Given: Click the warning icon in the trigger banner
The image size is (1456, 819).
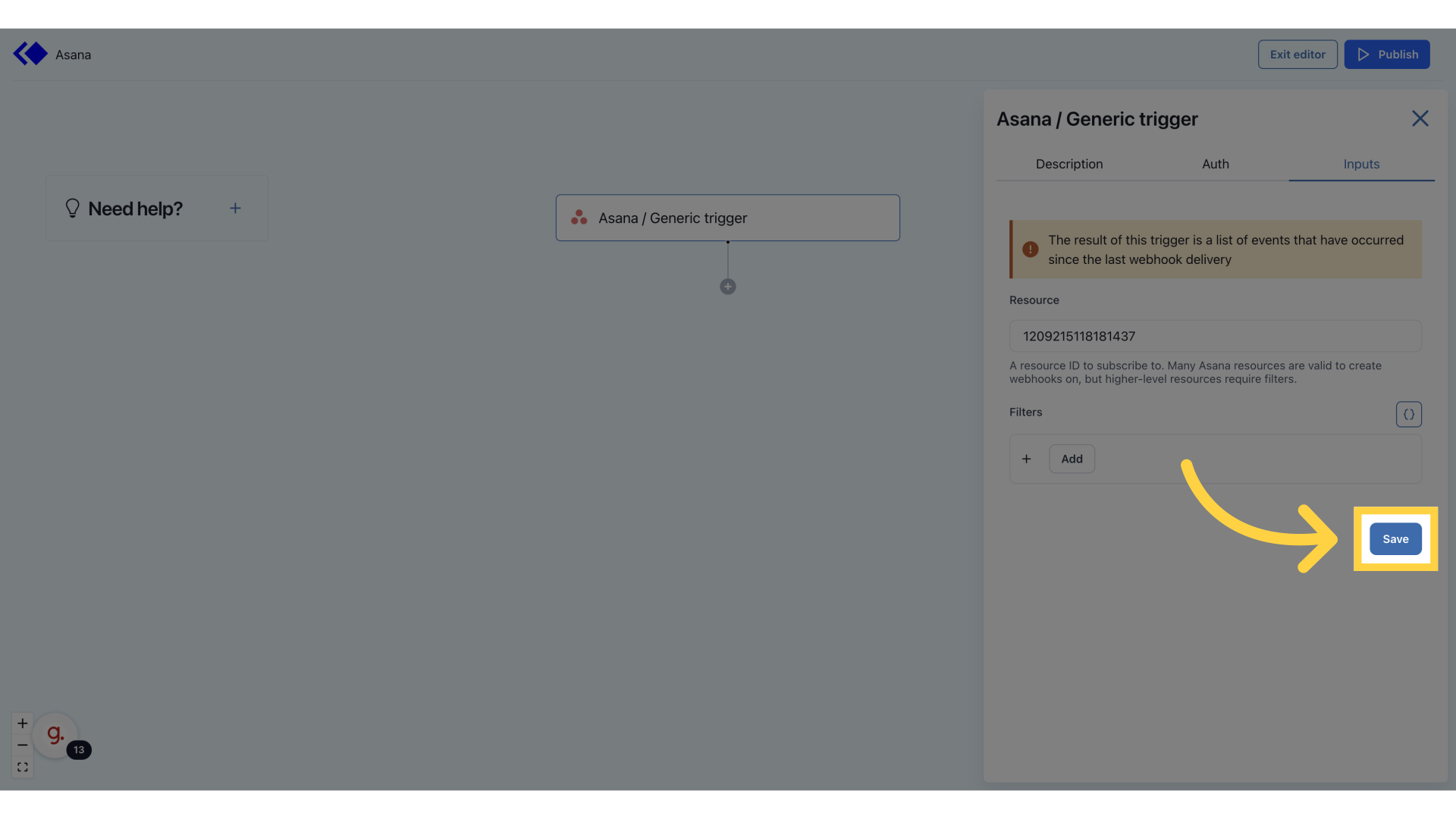Looking at the screenshot, I should tap(1031, 249).
